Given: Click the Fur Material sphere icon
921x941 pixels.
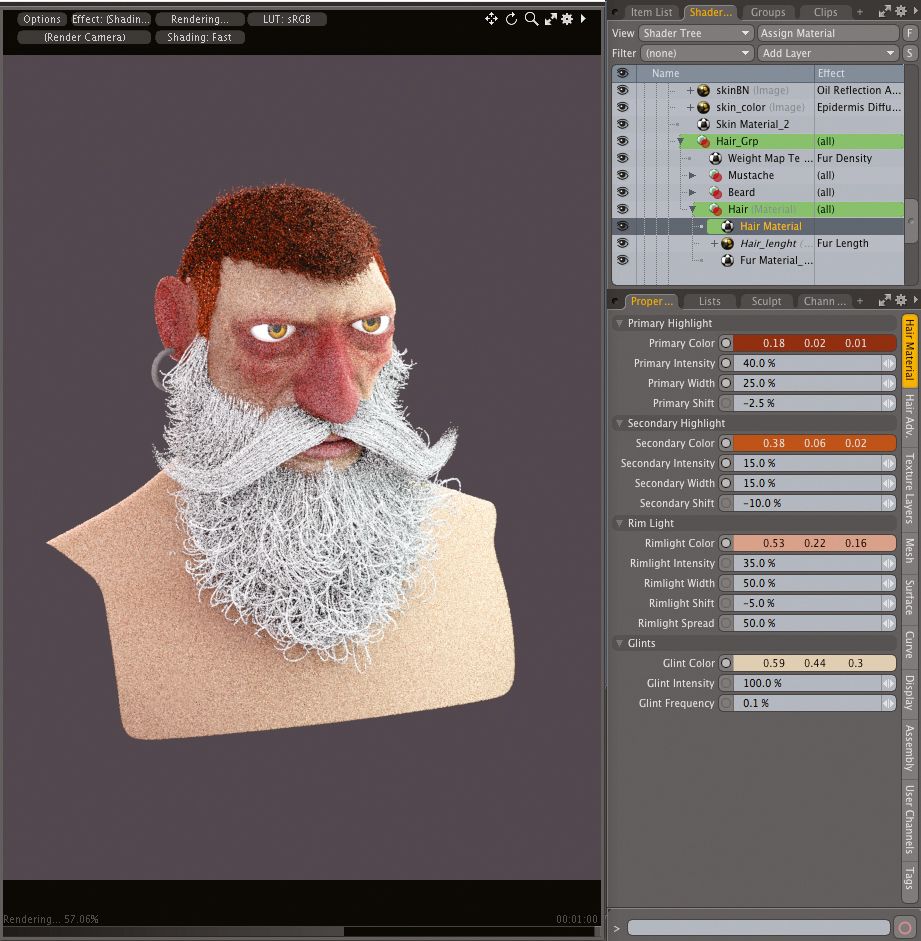Looking at the screenshot, I should 727,260.
